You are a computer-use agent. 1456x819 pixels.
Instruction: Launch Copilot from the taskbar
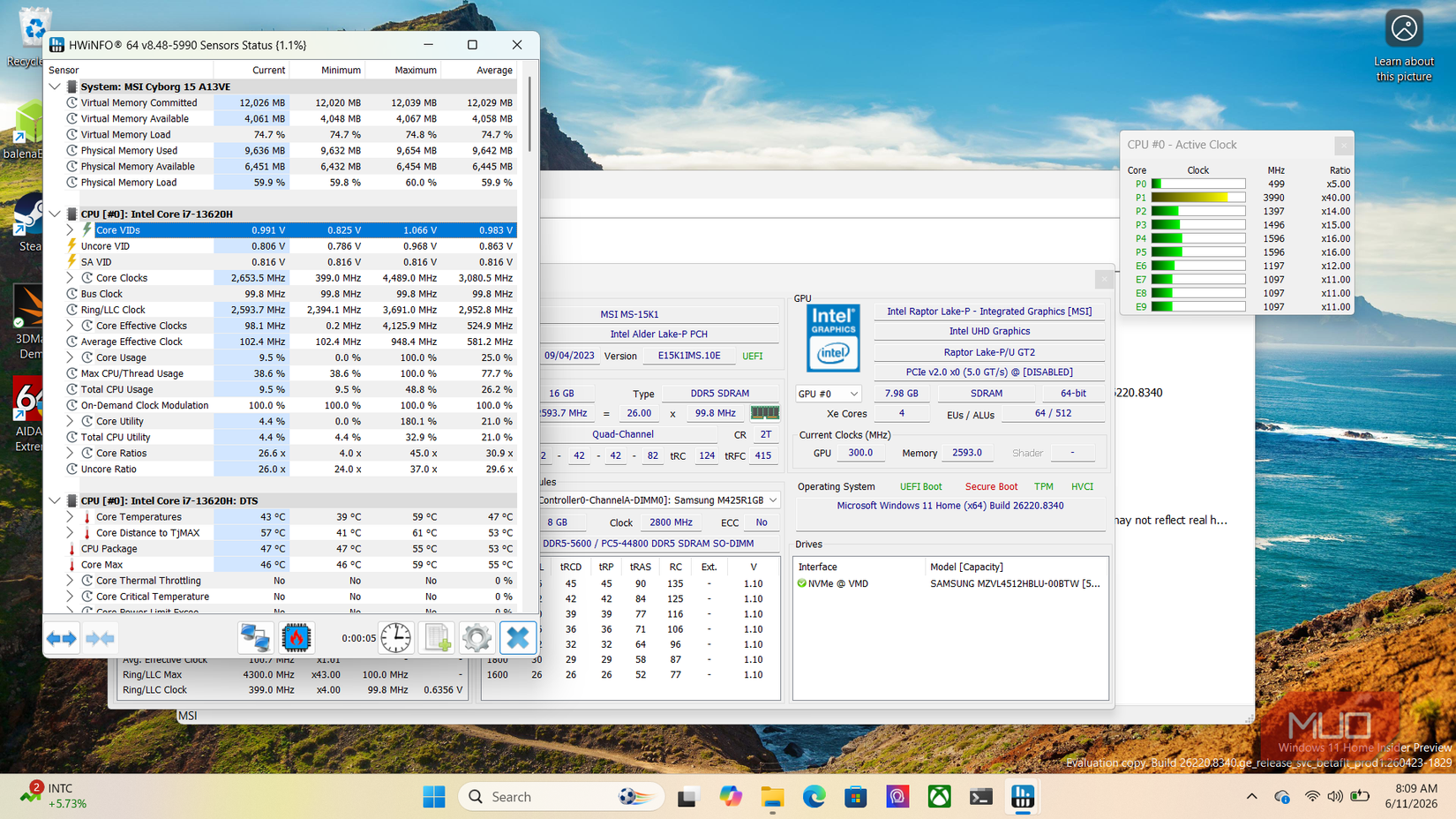pos(731,797)
